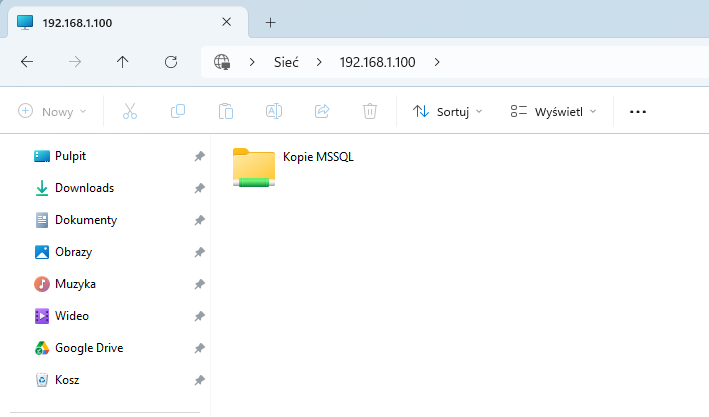This screenshot has height=417, width=709.
Task: Select Dokumenty in the sidebar
Action: 85,220
